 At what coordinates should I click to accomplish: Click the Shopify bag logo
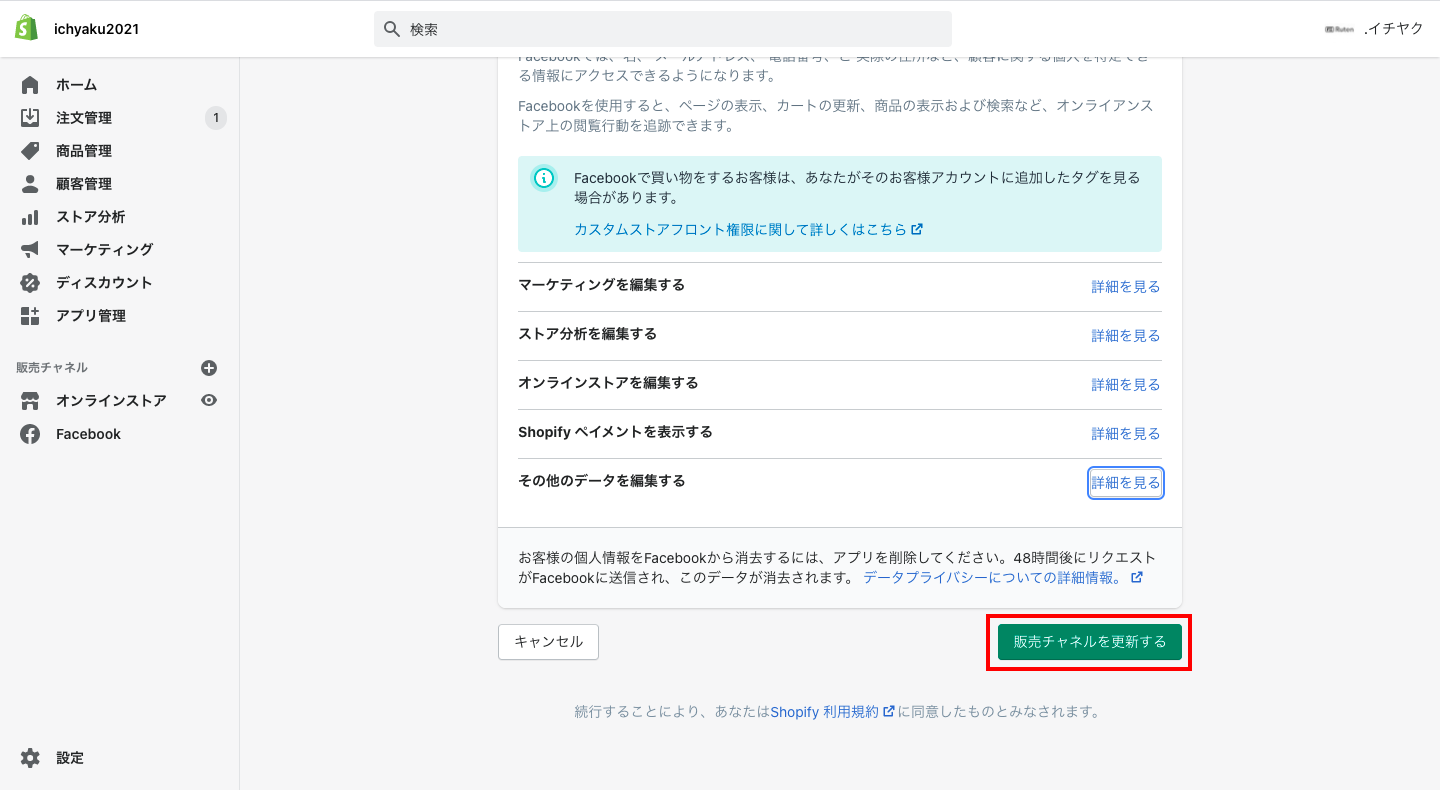26,28
